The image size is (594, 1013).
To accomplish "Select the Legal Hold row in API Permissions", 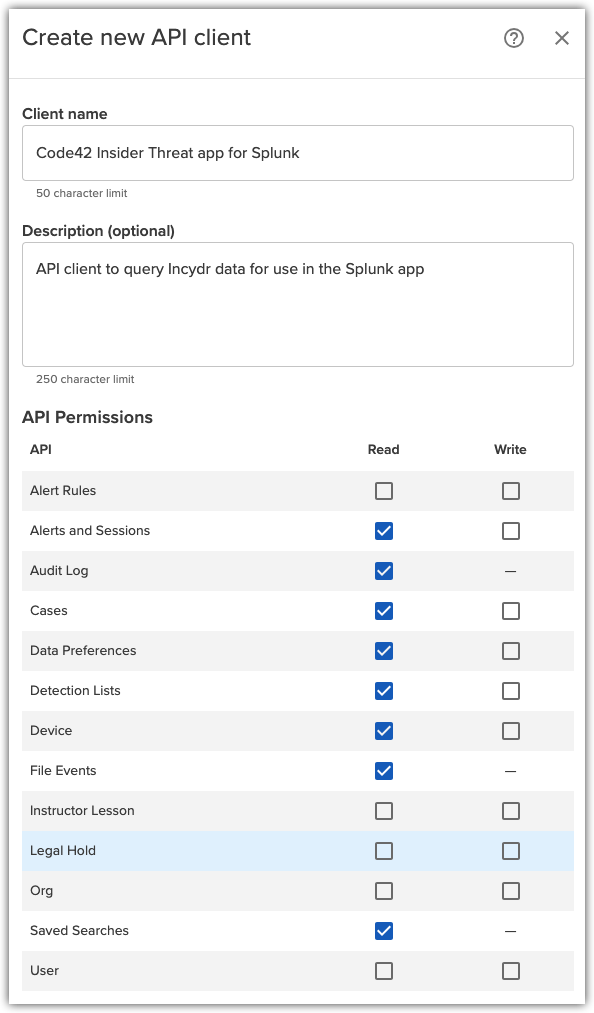I will (150, 850).
